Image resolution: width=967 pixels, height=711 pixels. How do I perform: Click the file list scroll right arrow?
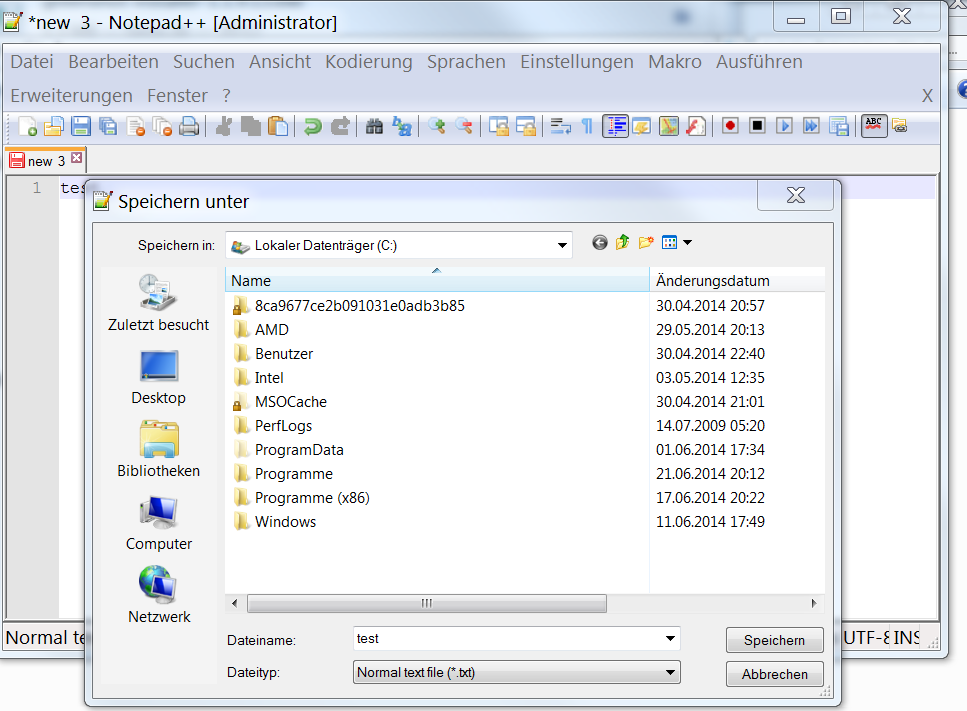click(814, 603)
